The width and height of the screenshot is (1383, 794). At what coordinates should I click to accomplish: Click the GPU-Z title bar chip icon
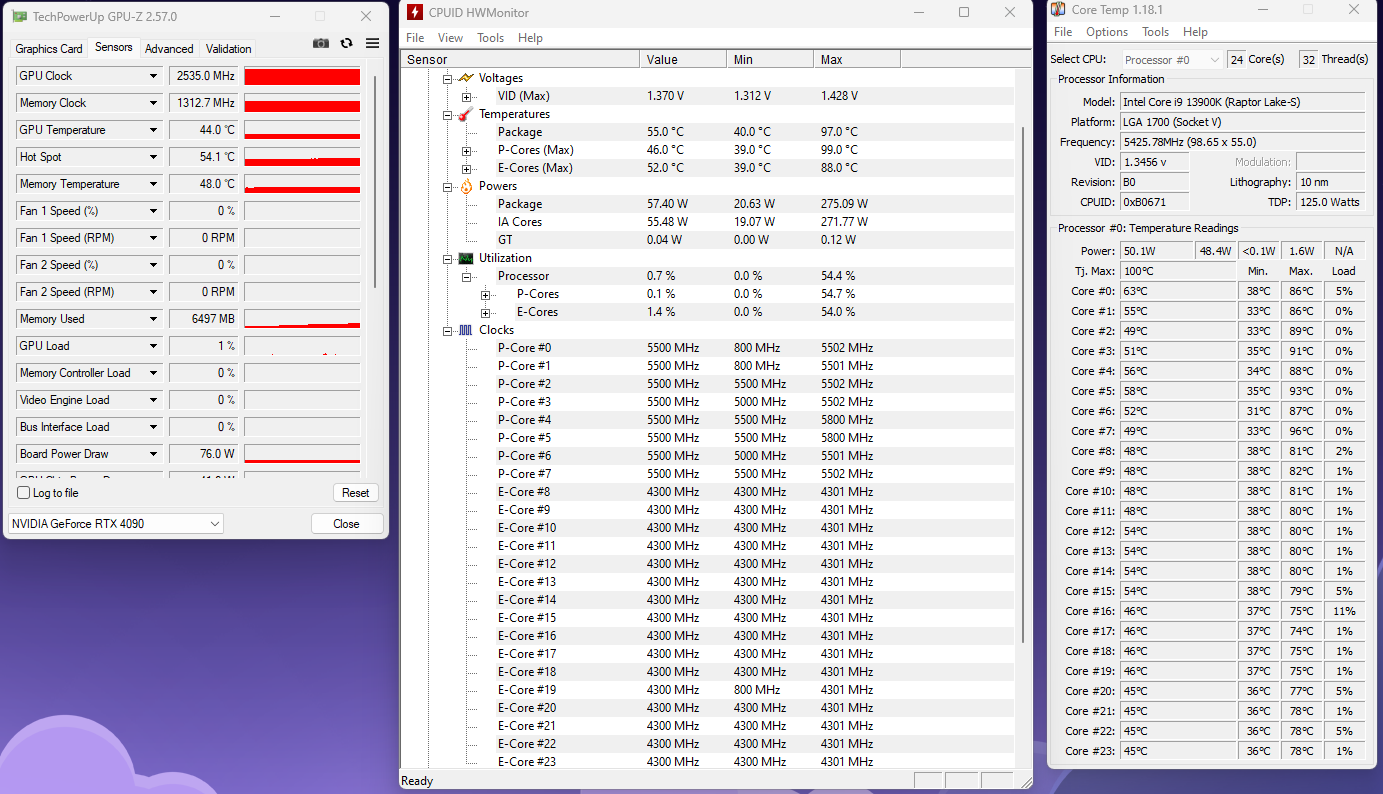(19, 16)
